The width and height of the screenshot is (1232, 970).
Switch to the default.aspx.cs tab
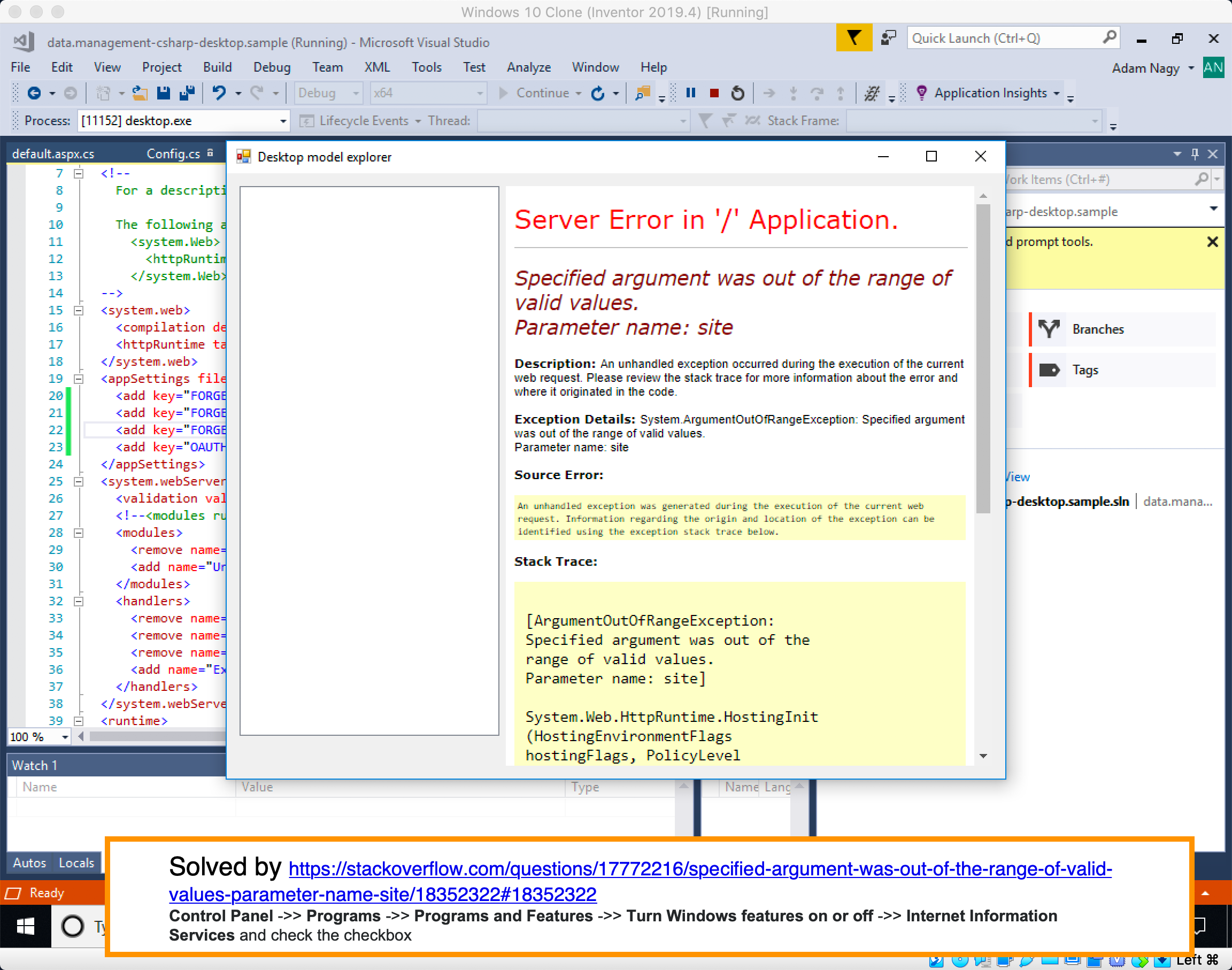tap(53, 154)
